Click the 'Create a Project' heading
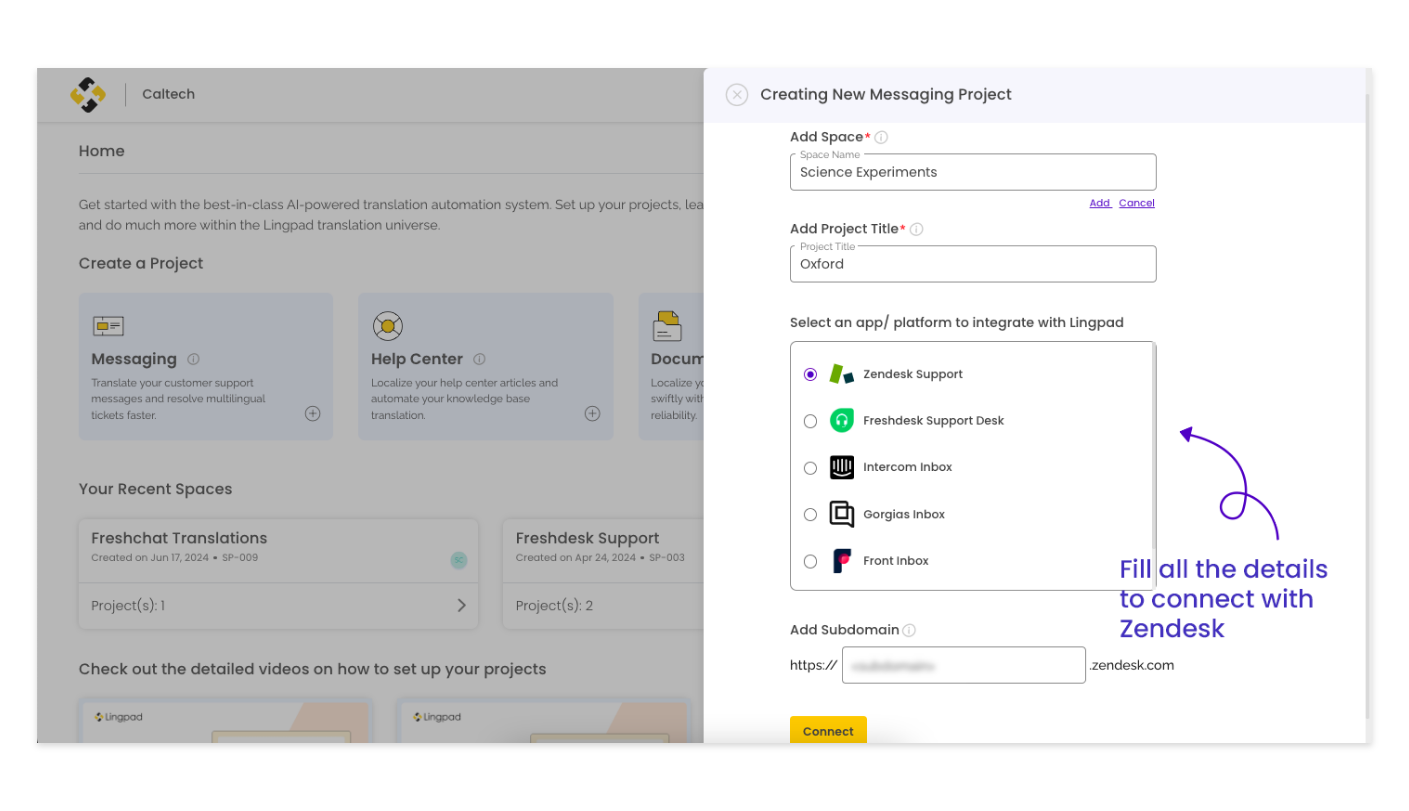This screenshot has height=811, width=1409. tap(141, 263)
